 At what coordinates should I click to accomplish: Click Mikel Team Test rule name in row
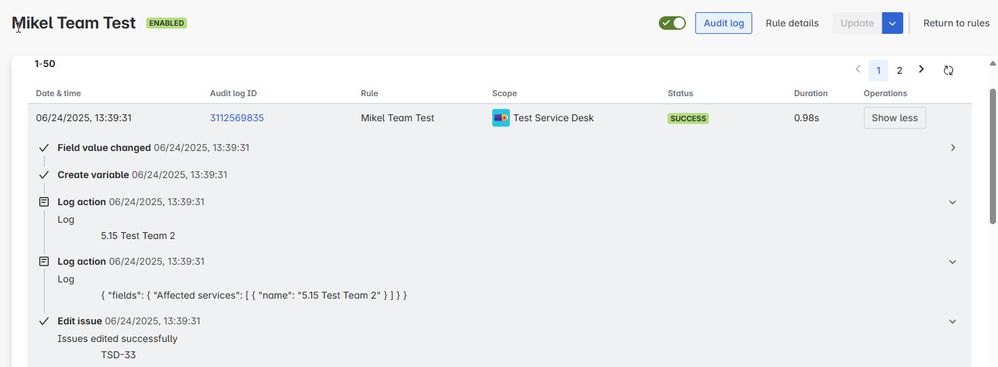click(x=398, y=118)
